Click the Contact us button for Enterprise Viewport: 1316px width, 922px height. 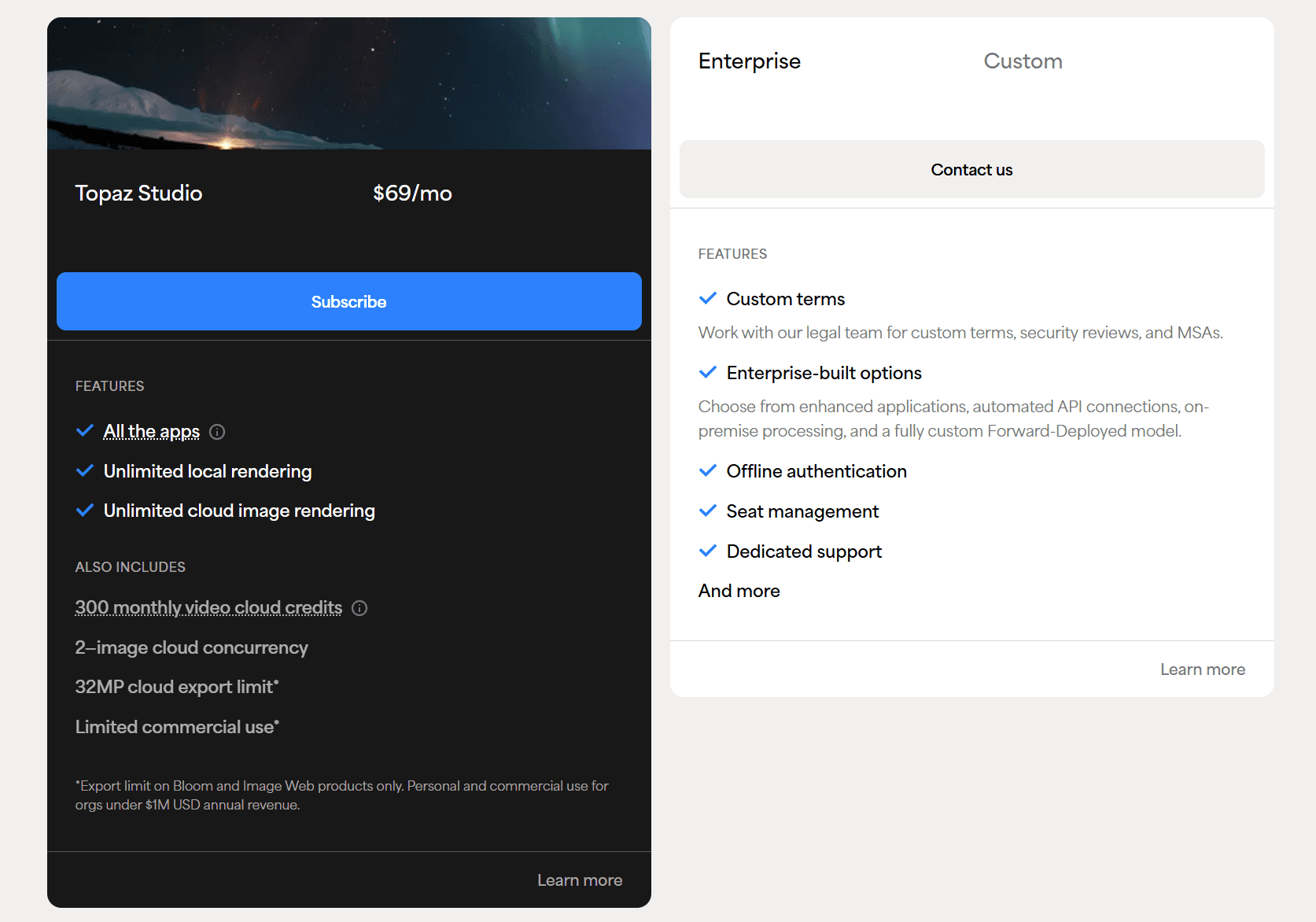coord(972,169)
